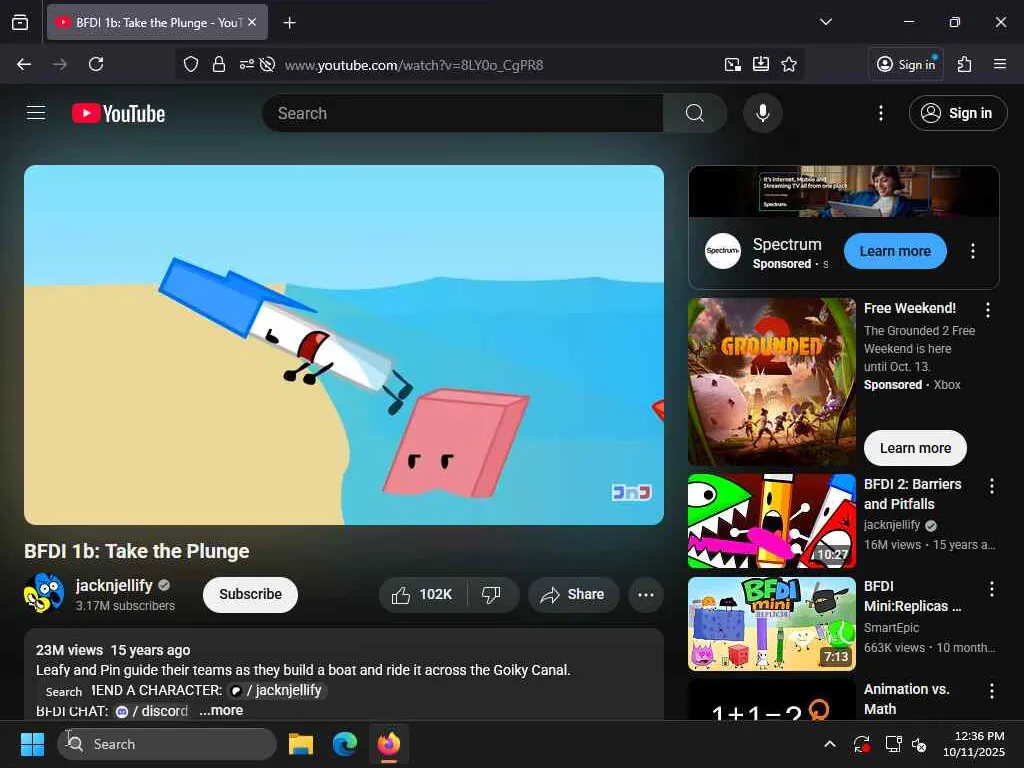Screen dimensions: 1024x768
Task: Like the video (102K)
Action: [x=423, y=594]
